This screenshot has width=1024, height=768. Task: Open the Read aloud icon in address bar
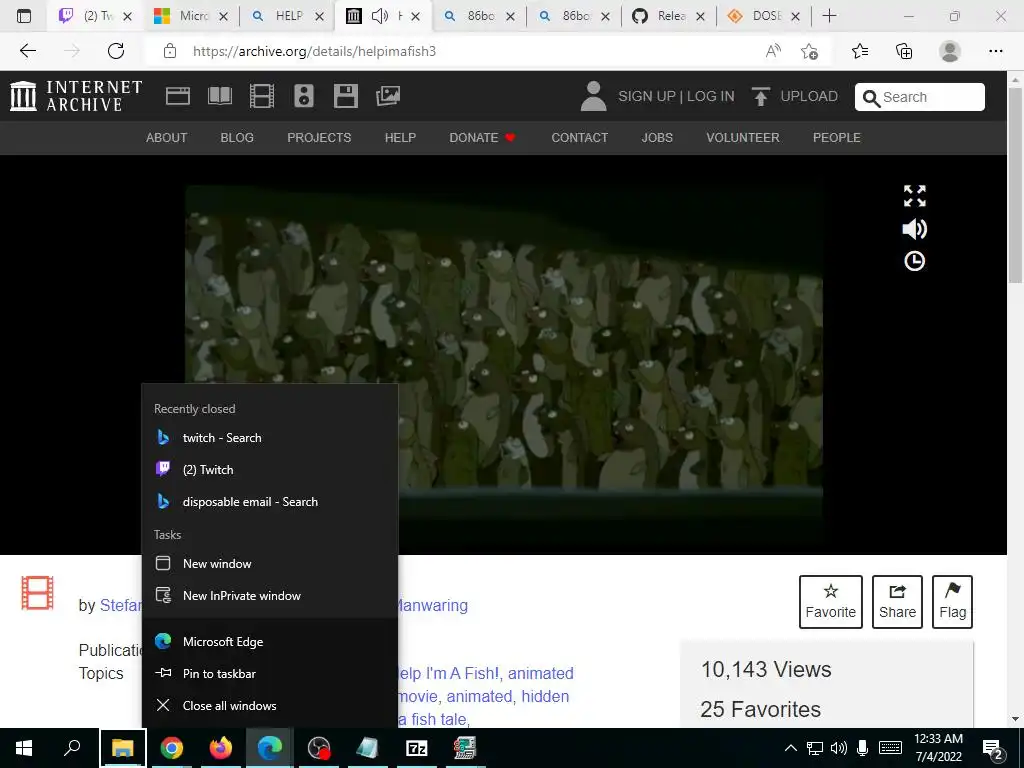pyautogui.click(x=773, y=51)
